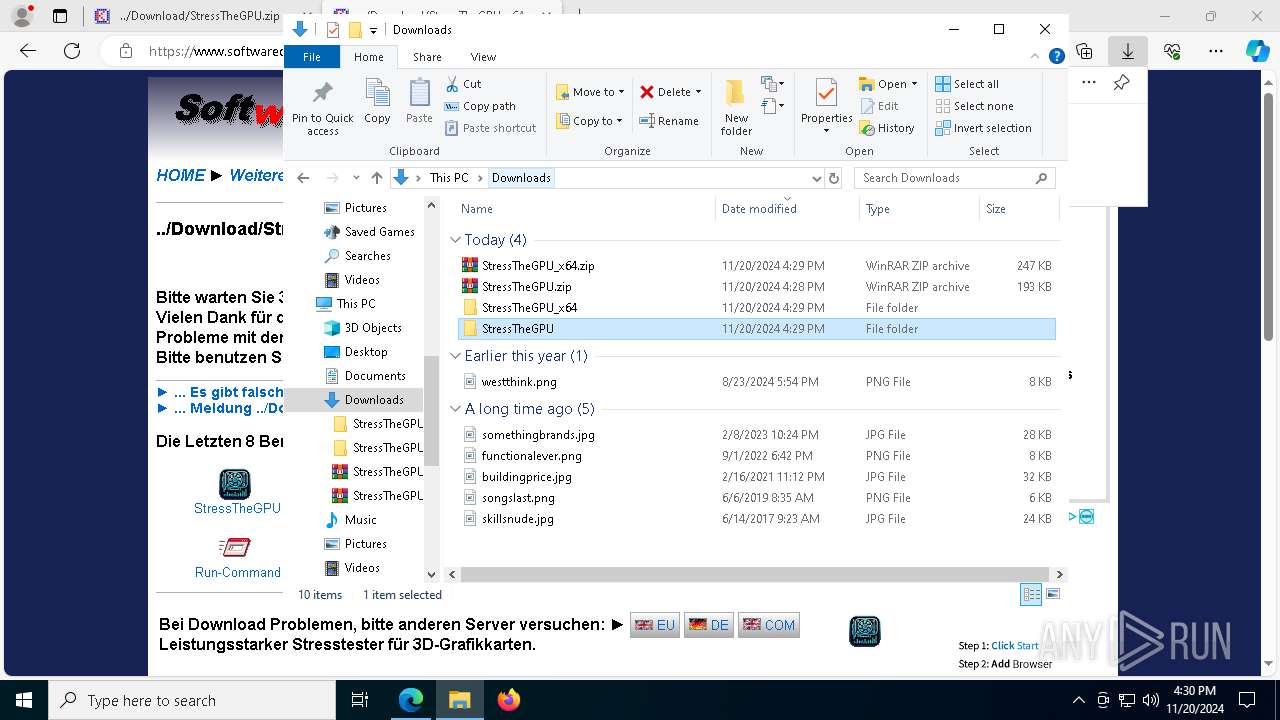This screenshot has width=1280, height=720.
Task: Select StressTheGPU_x64.zip file
Action: [757, 266]
